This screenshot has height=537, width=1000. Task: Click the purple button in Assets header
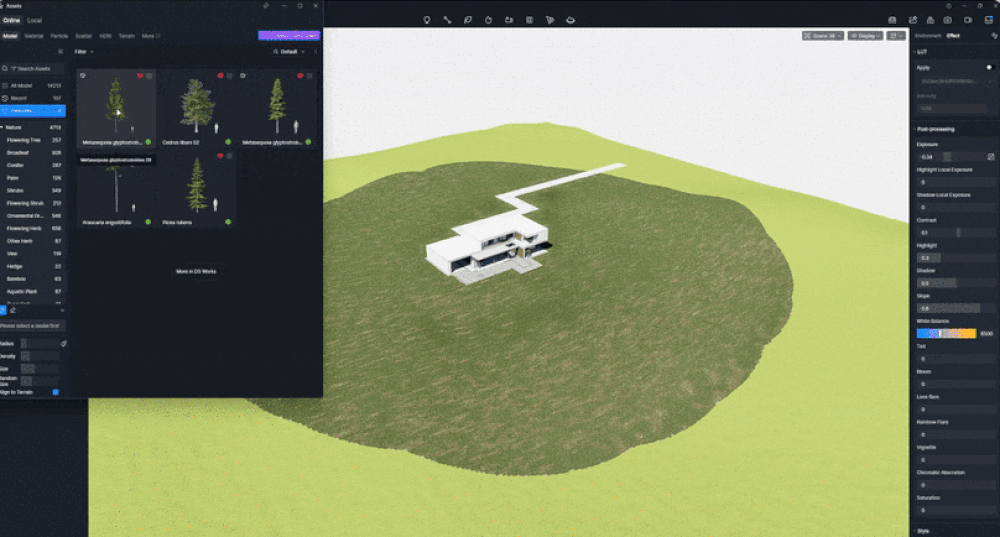click(289, 36)
